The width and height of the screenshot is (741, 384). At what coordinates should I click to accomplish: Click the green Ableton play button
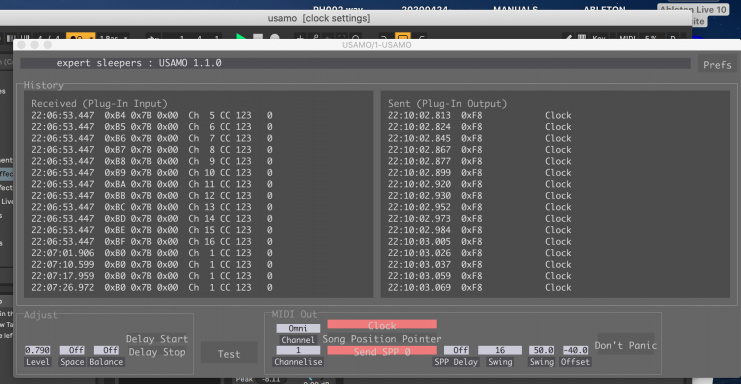pos(241,37)
